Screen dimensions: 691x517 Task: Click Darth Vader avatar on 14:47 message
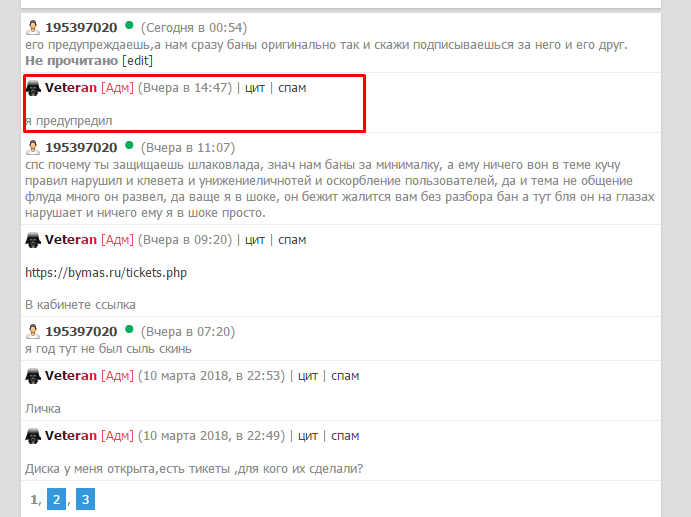pos(33,88)
